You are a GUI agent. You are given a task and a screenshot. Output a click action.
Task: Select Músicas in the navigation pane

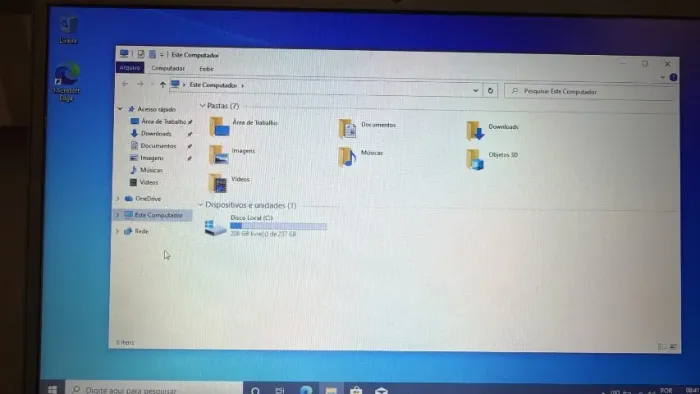click(x=151, y=170)
